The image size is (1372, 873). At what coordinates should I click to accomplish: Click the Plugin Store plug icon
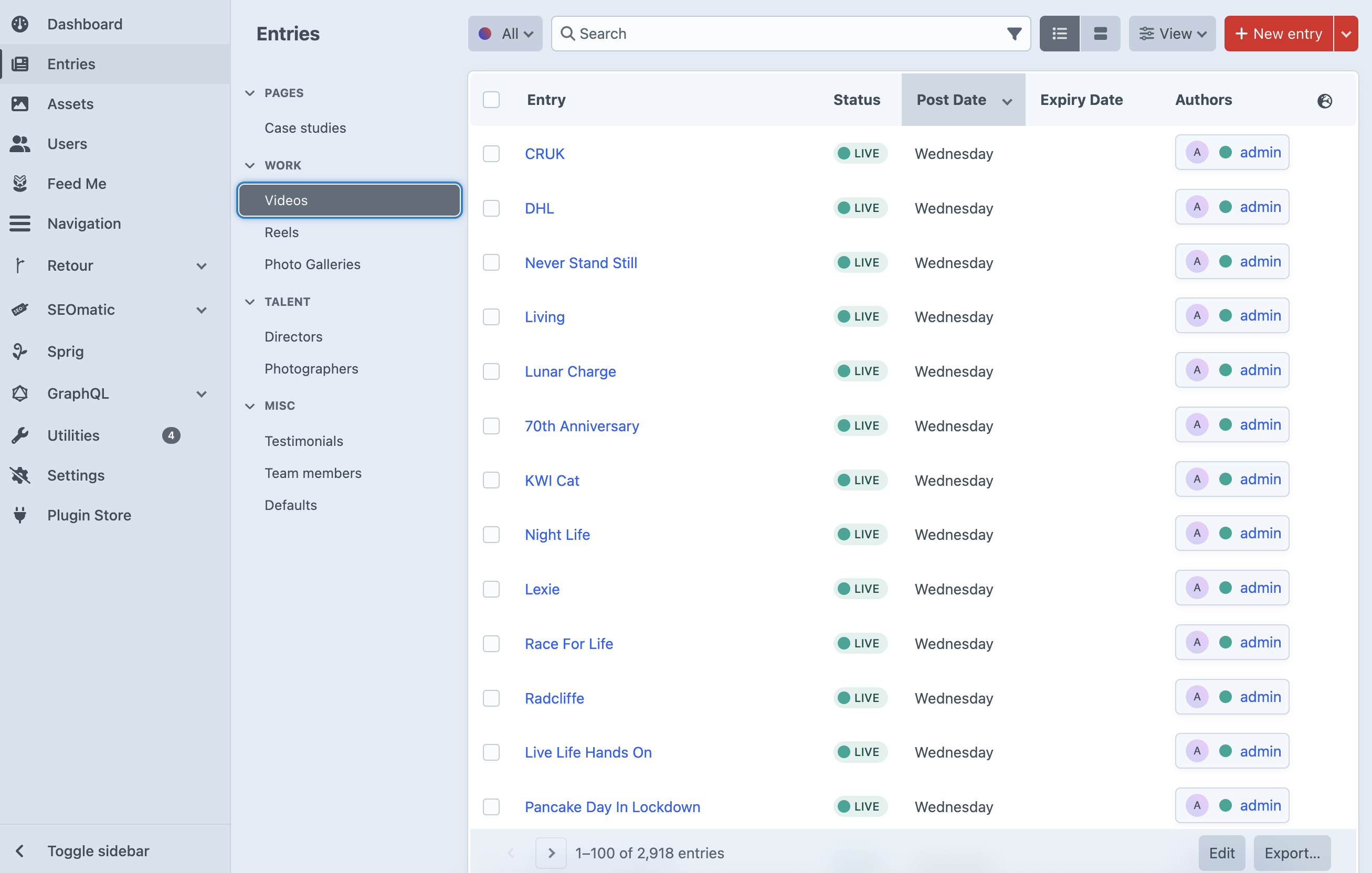pyautogui.click(x=20, y=515)
